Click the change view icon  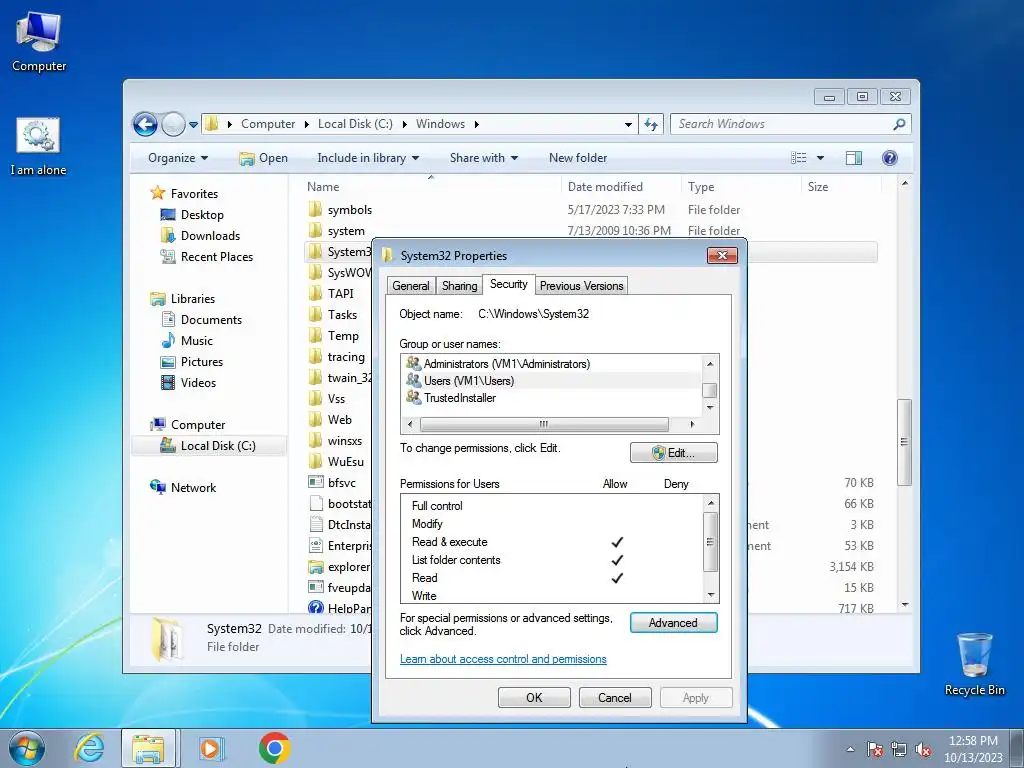click(799, 158)
